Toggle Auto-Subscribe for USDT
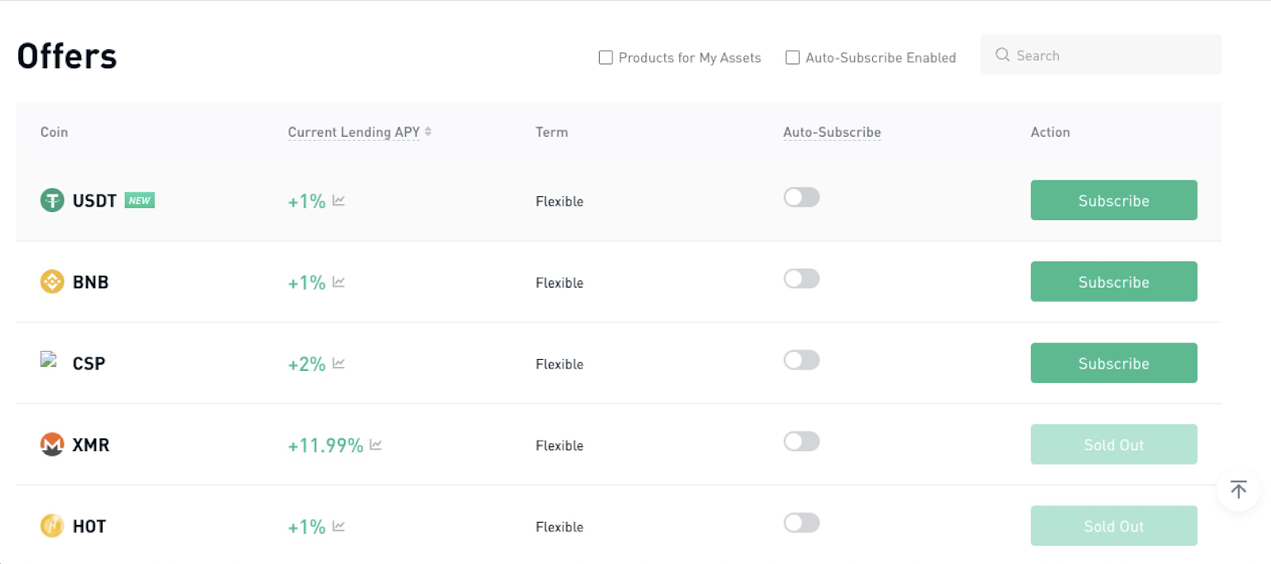 tap(801, 197)
